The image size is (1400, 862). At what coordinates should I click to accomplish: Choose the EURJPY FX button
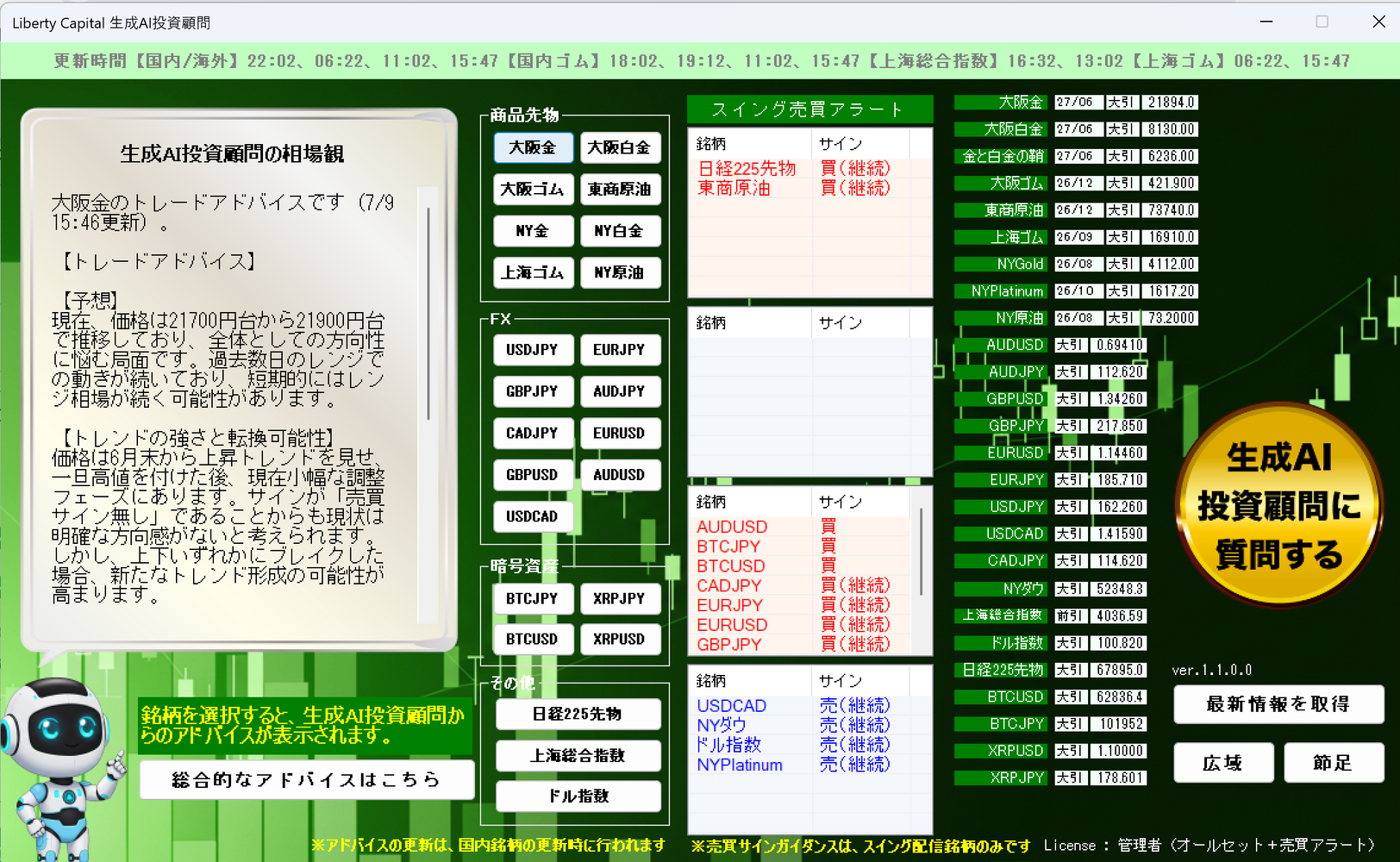pyautogui.click(x=620, y=349)
